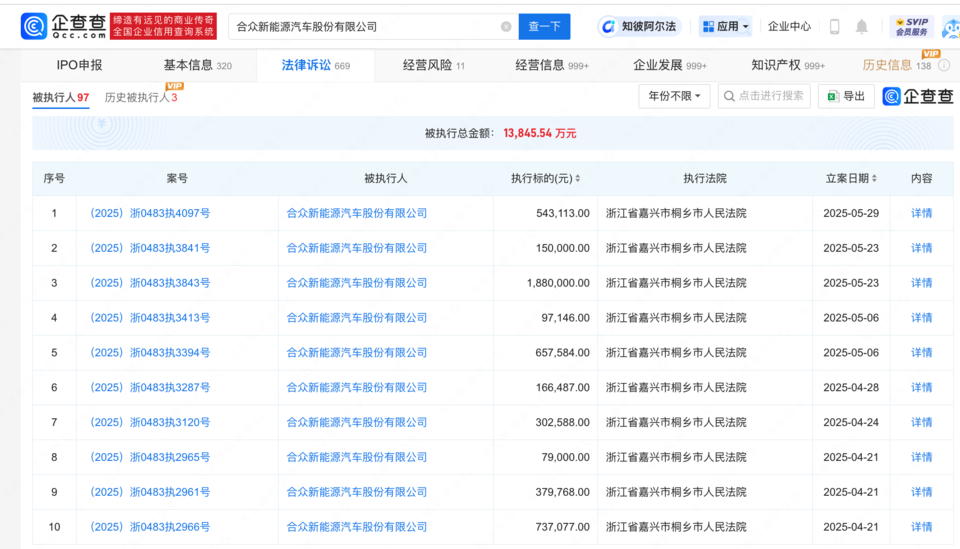Image resolution: width=960 pixels, height=549 pixels.
Task: Open 详情 for case 浙0483执2966号
Action: [921, 527]
